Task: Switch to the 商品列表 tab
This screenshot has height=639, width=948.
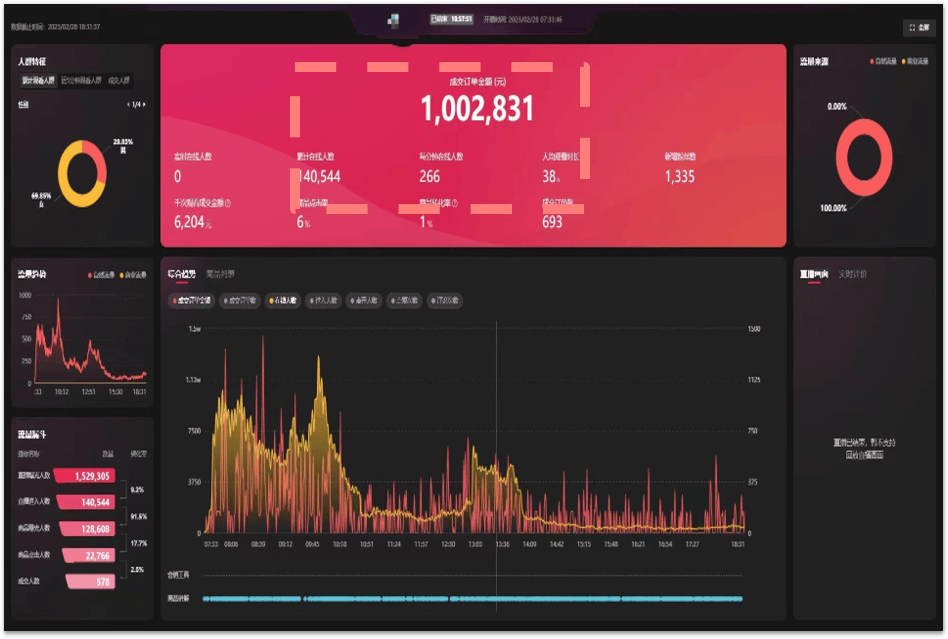Action: 221,272
